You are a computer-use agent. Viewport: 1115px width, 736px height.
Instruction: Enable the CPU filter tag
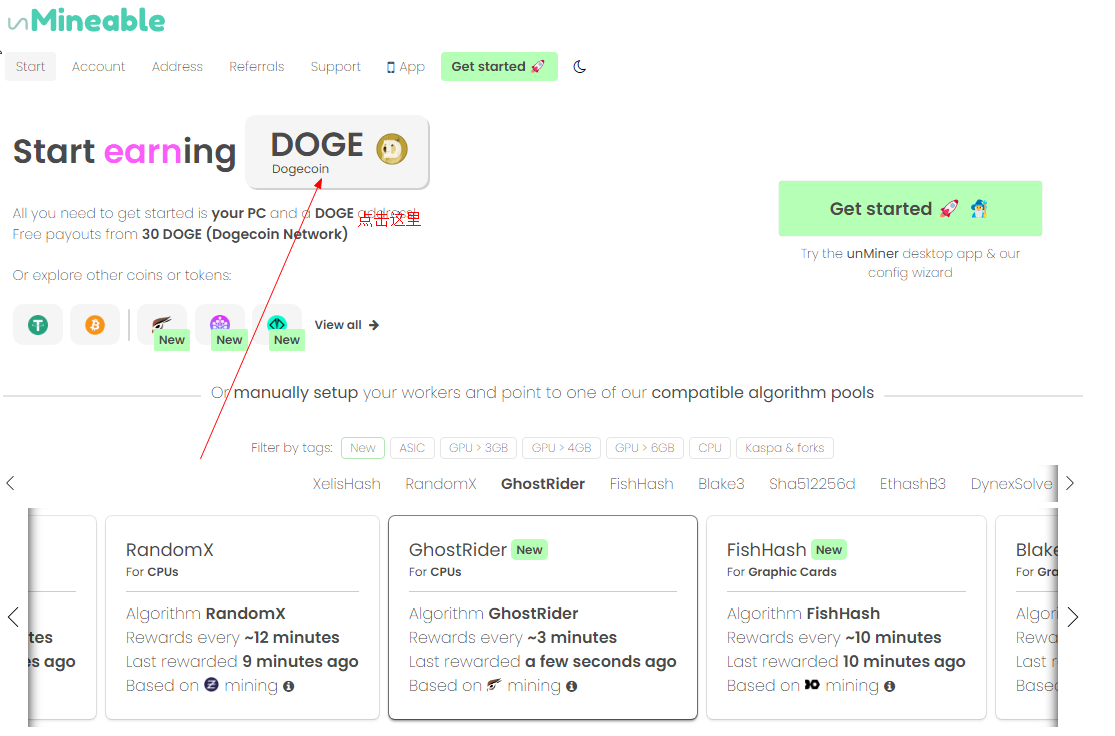(x=710, y=448)
